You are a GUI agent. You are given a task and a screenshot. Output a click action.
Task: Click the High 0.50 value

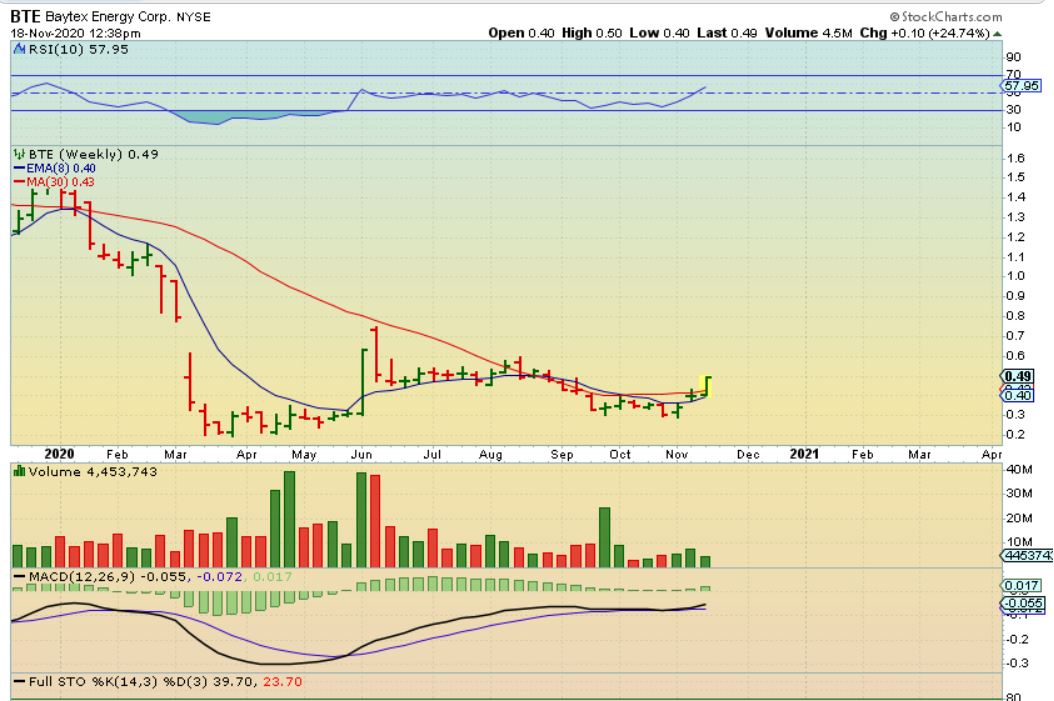(592, 33)
